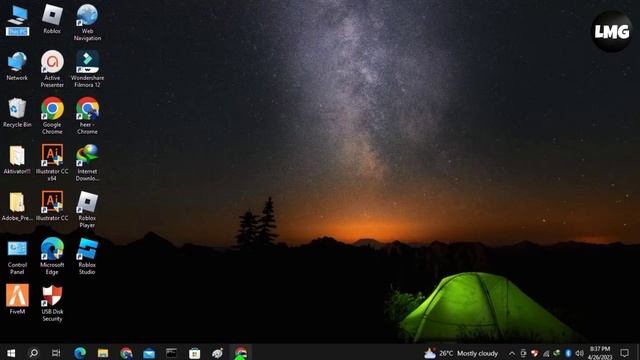Open File Explorer from the taskbar
Image resolution: width=640 pixels, height=360 pixels.
coord(103,353)
